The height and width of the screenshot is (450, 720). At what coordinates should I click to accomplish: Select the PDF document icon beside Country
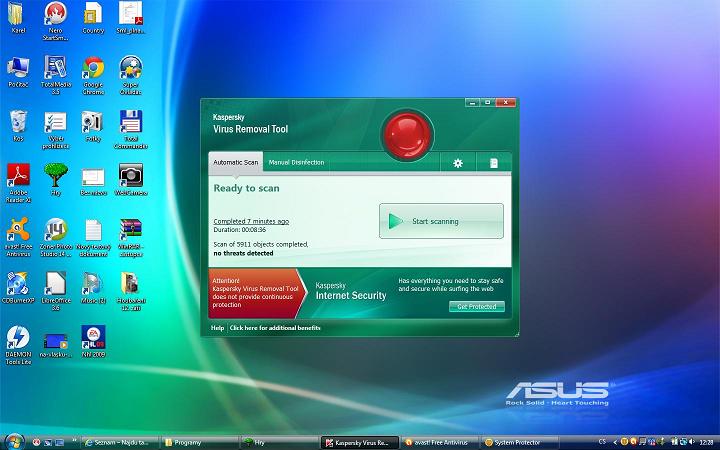(x=131, y=18)
